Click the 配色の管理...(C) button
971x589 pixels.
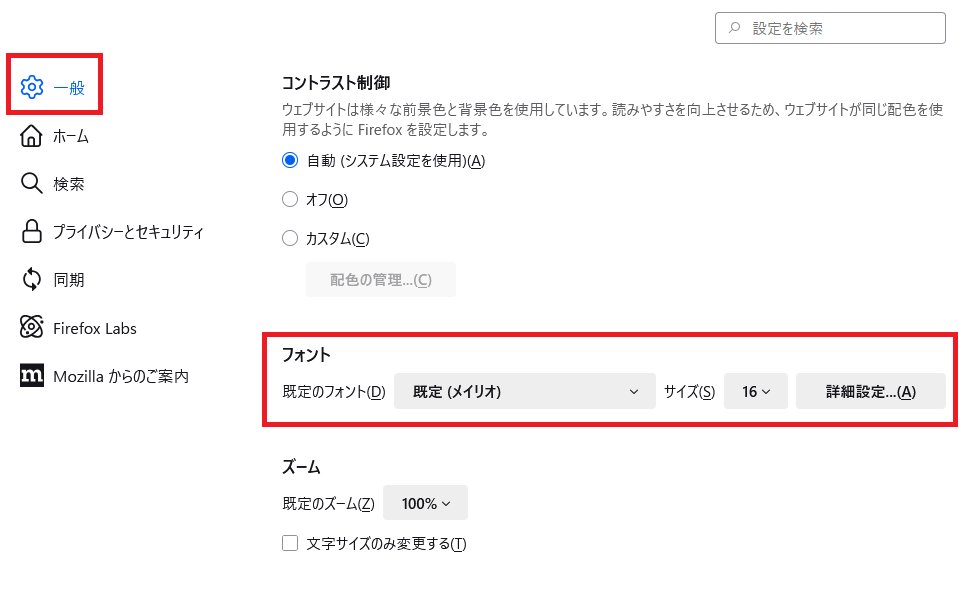point(380,279)
